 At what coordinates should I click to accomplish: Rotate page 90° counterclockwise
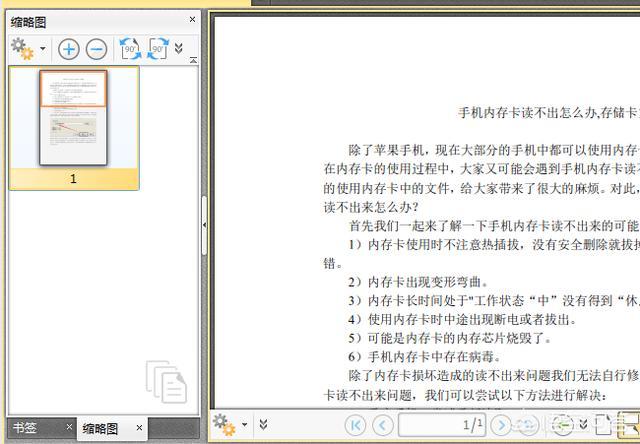(x=130, y=48)
